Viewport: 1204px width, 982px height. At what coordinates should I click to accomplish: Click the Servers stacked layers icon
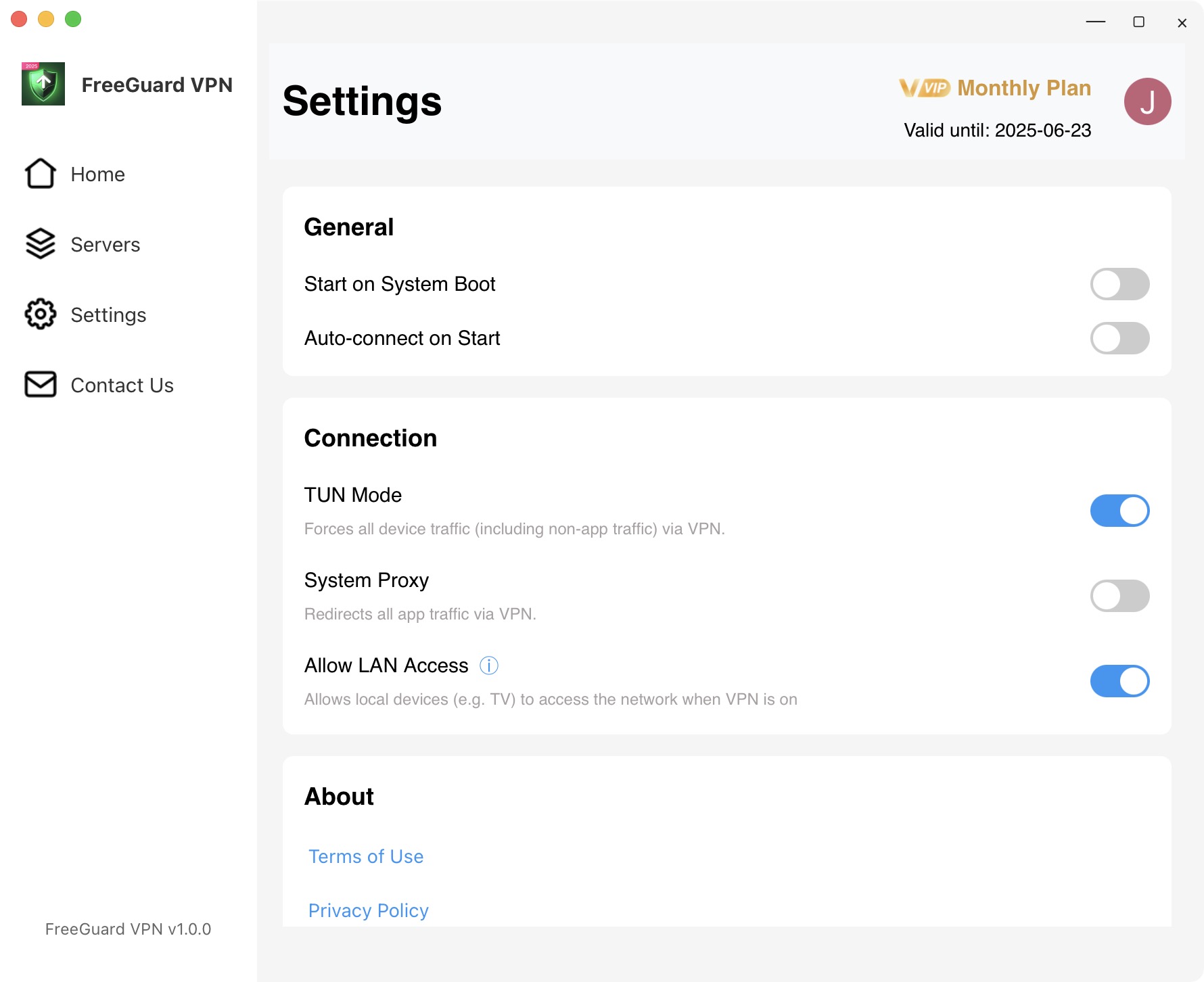tap(41, 244)
